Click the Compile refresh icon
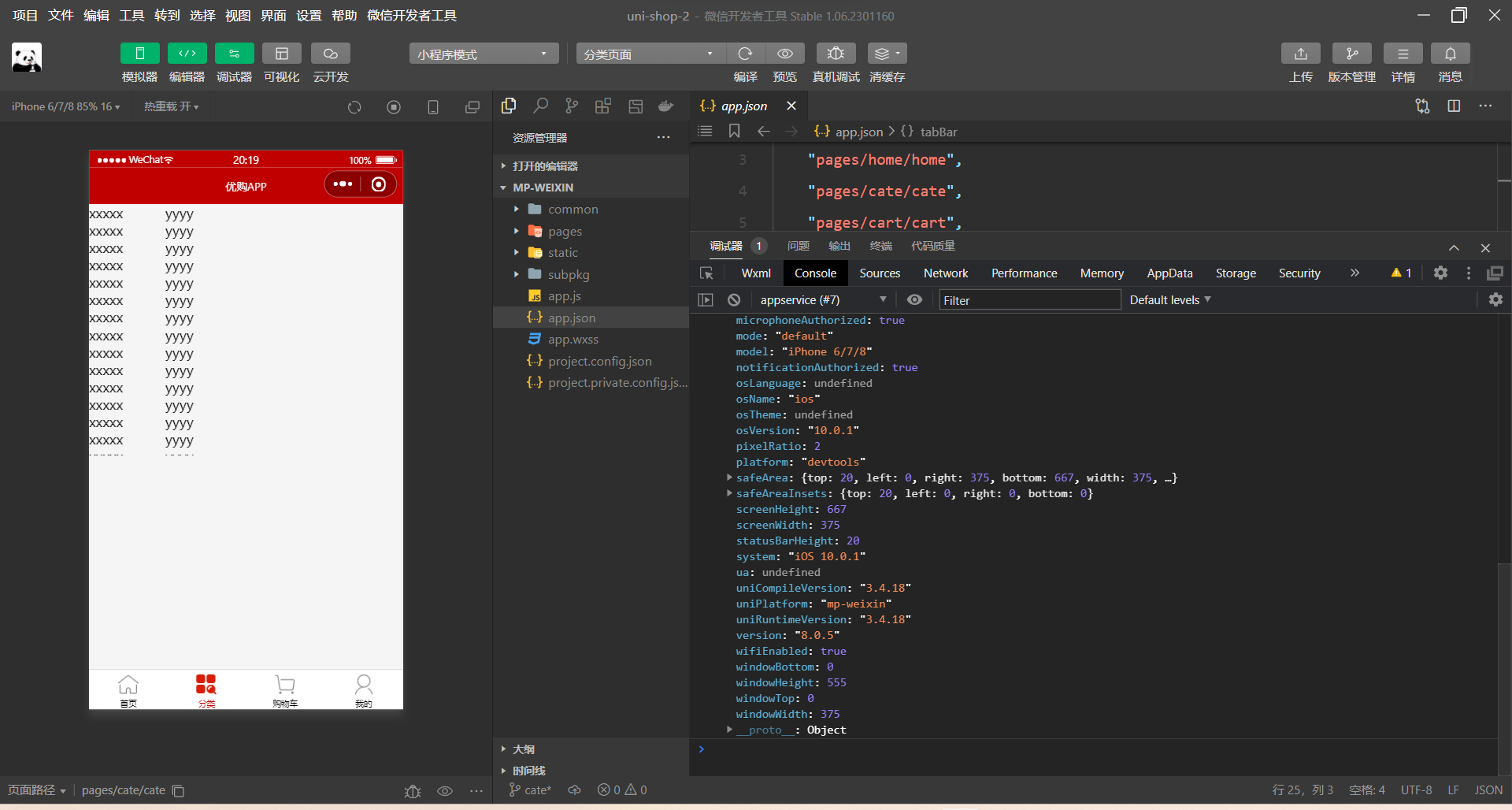 [x=745, y=54]
